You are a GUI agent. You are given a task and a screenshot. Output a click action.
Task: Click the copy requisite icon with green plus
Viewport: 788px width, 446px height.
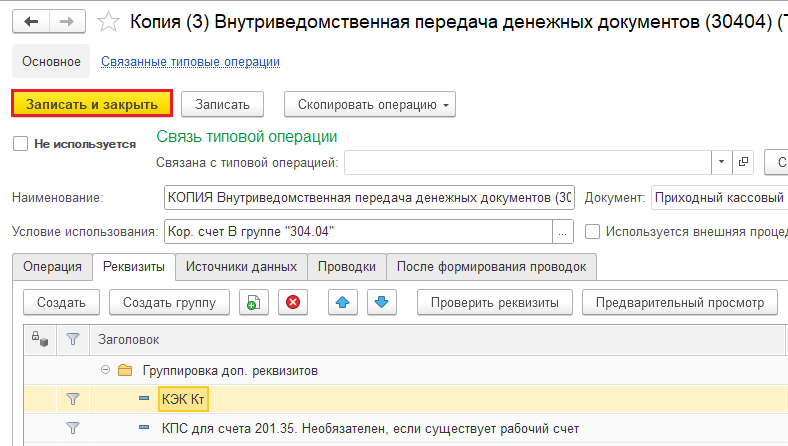(x=254, y=302)
